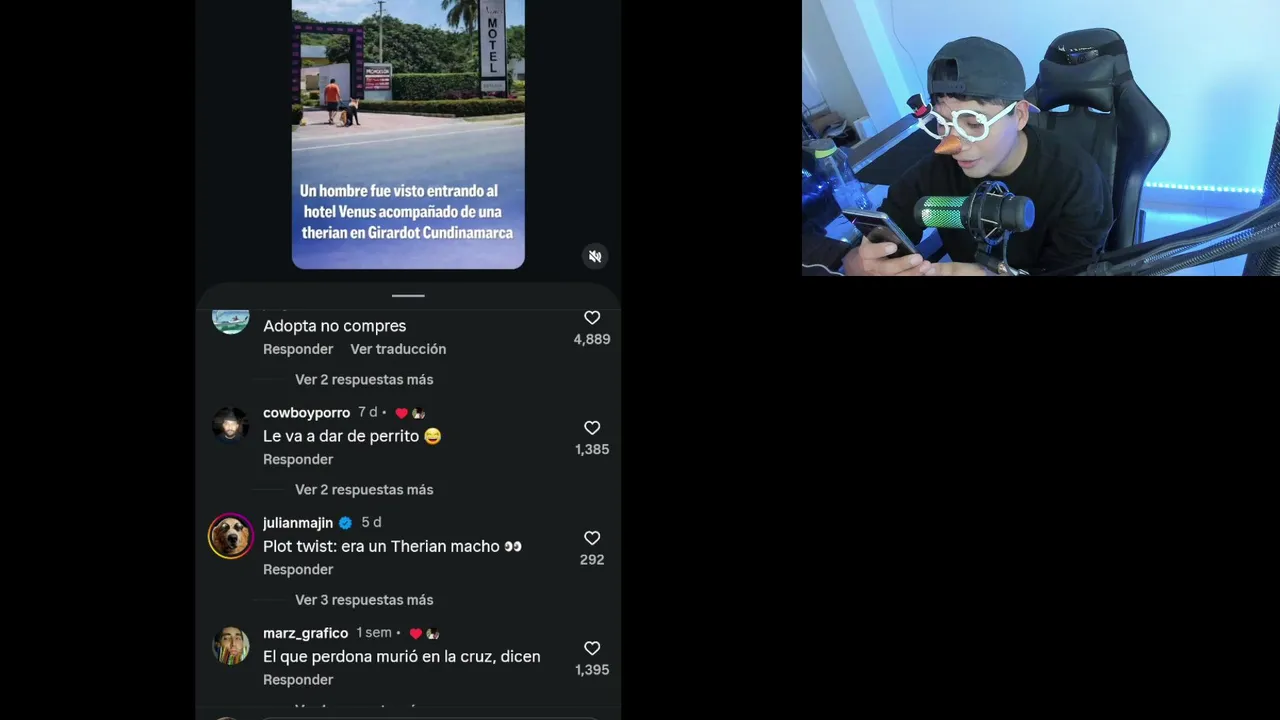Expand 2 more replies under "Adopta no compres"

click(x=364, y=380)
